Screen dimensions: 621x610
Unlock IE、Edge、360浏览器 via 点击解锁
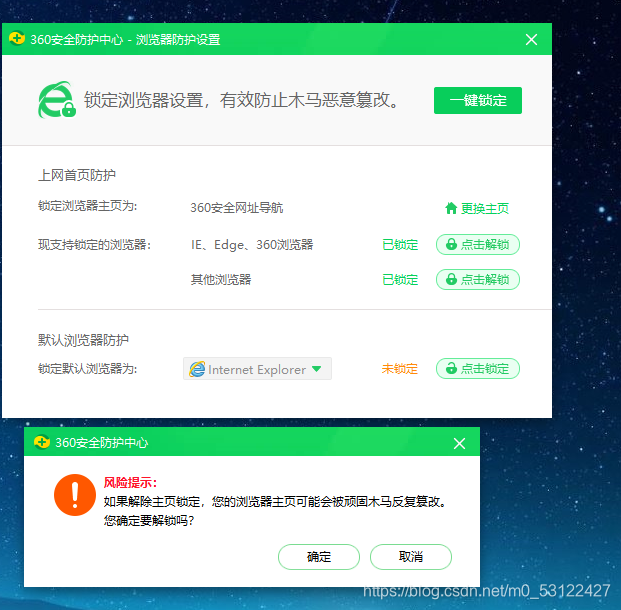(x=478, y=244)
